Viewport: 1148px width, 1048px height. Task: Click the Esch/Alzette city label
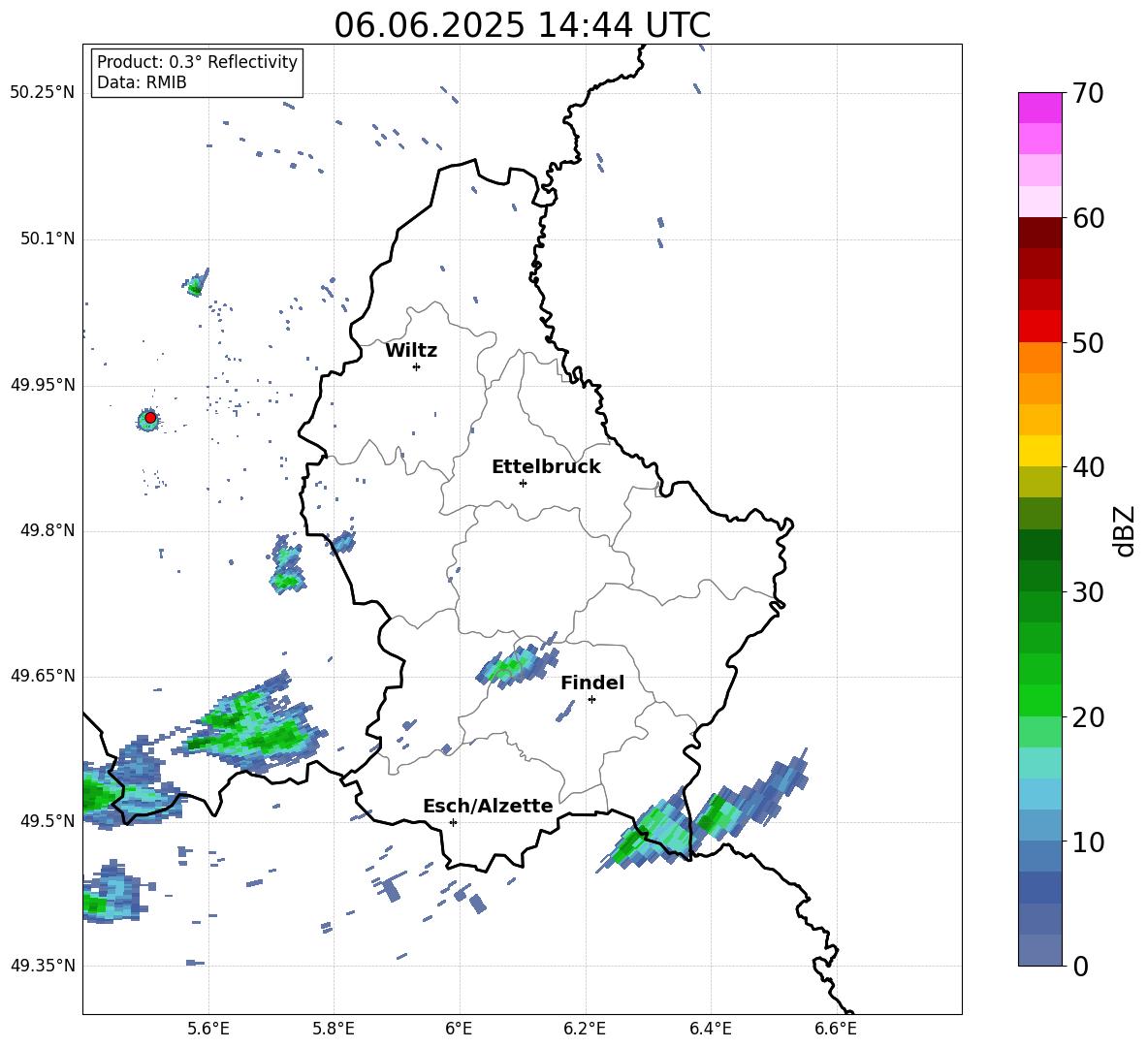tap(488, 806)
